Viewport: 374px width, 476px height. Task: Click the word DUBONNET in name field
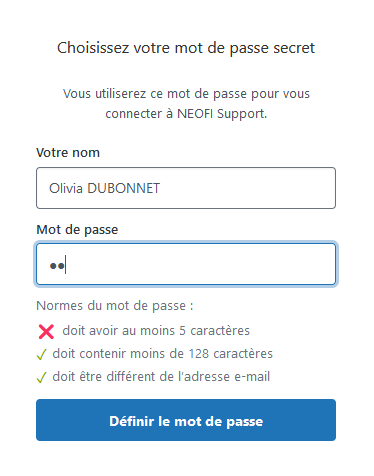pyautogui.click(x=123, y=188)
